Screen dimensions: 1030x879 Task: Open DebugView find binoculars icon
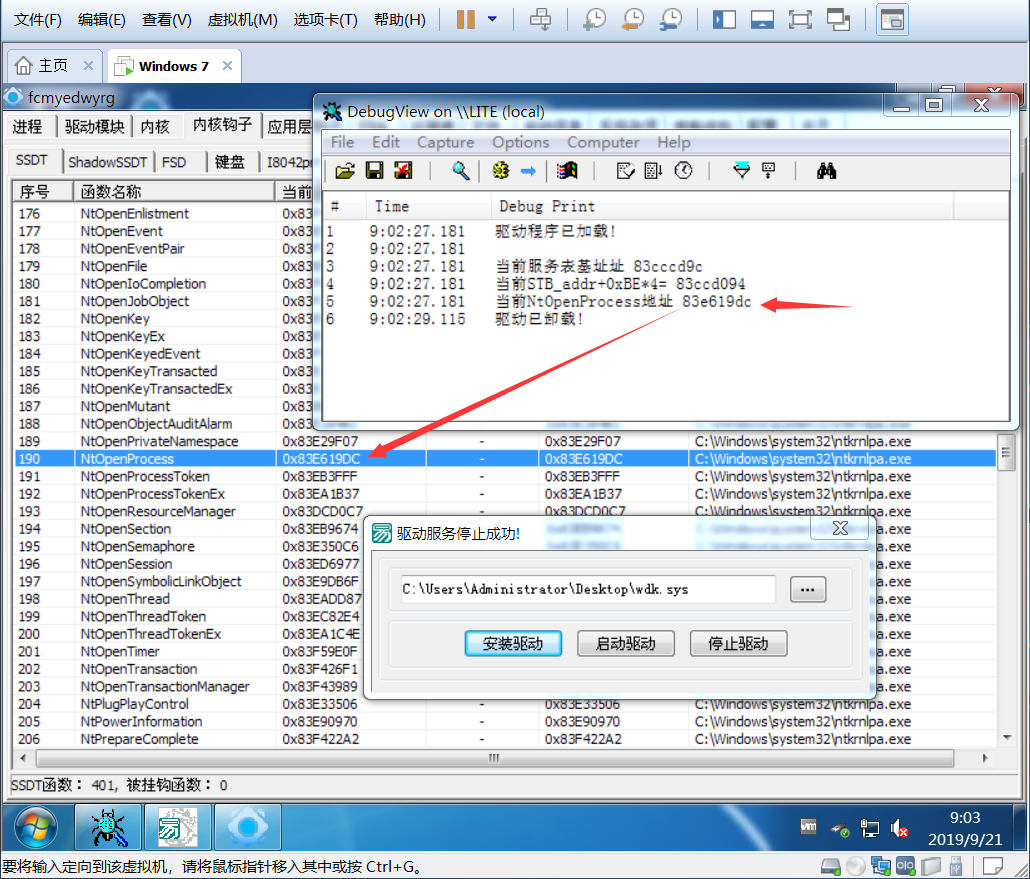(x=826, y=171)
